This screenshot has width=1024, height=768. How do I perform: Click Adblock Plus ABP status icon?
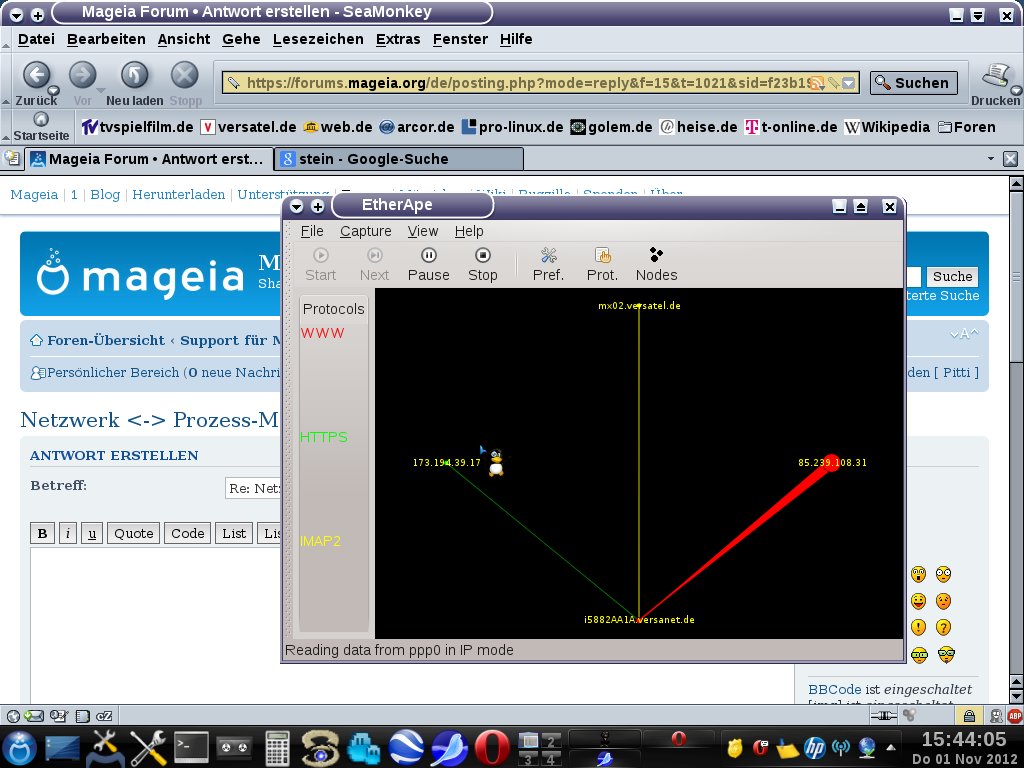pyautogui.click(x=1014, y=716)
